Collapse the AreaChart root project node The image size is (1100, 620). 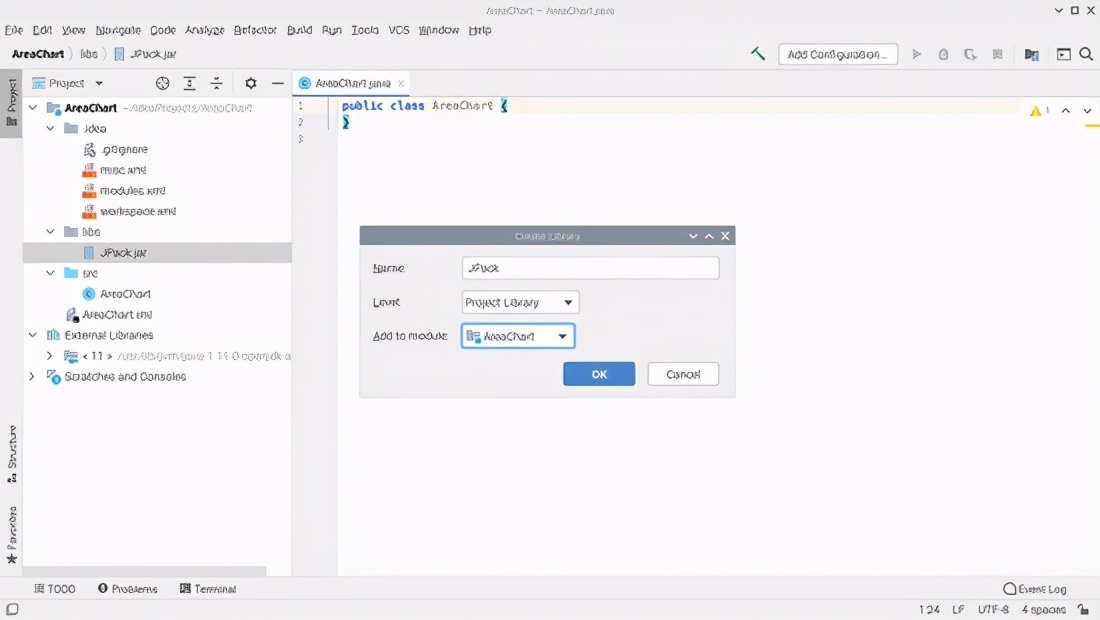(32, 108)
